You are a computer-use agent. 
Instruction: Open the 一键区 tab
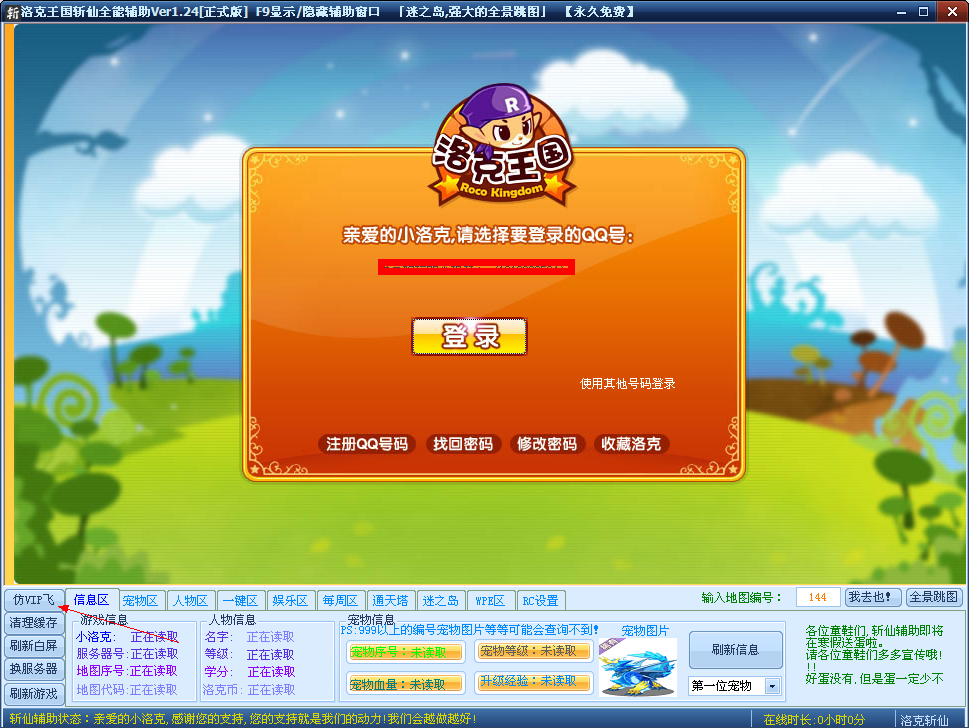click(x=240, y=601)
